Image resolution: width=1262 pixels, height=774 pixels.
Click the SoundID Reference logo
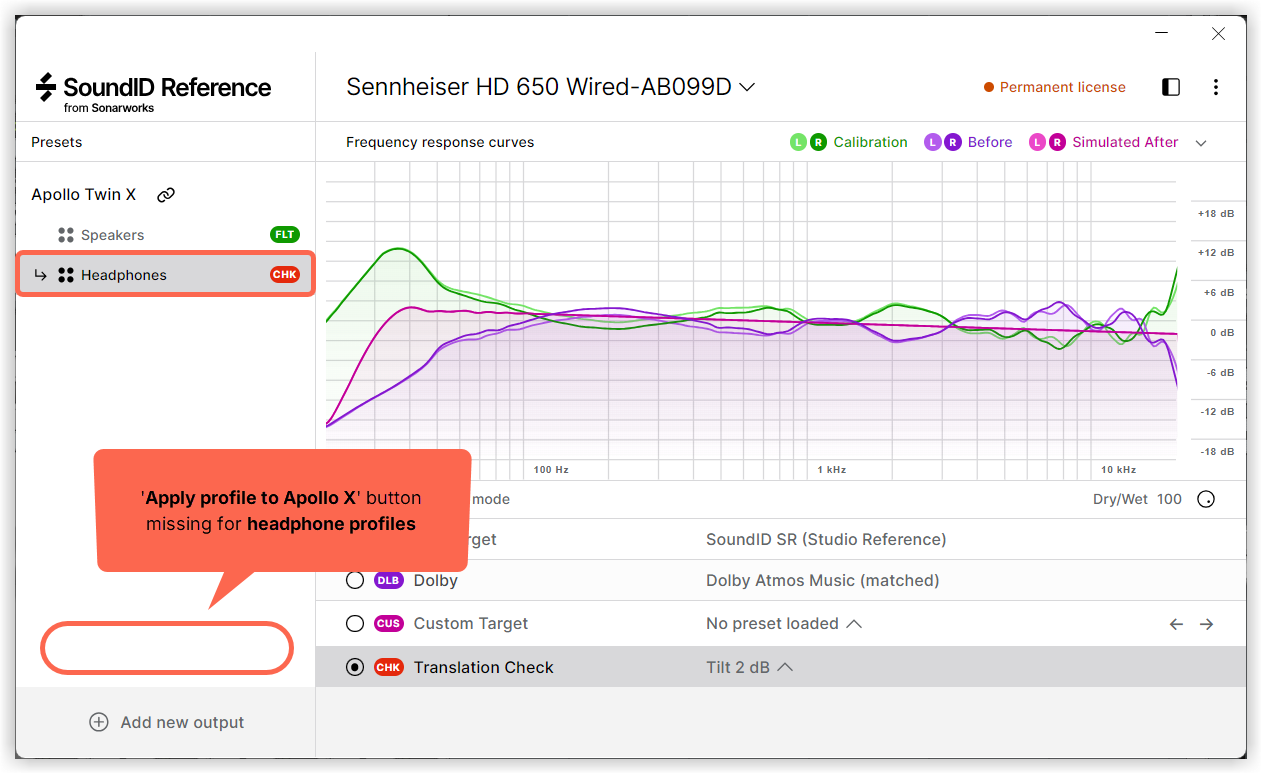point(153,92)
